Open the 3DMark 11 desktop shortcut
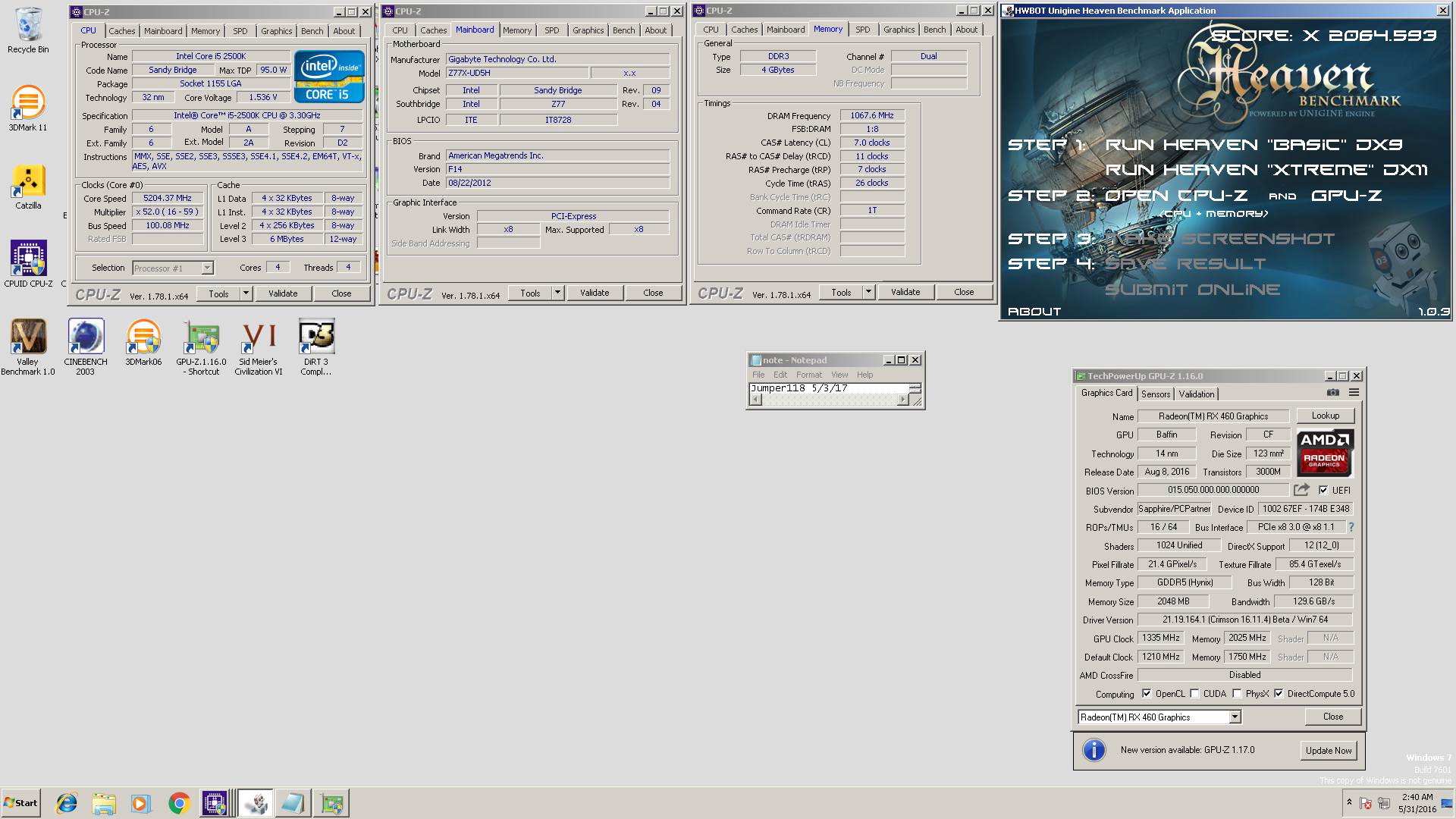Viewport: 1456px width, 819px height. click(28, 108)
